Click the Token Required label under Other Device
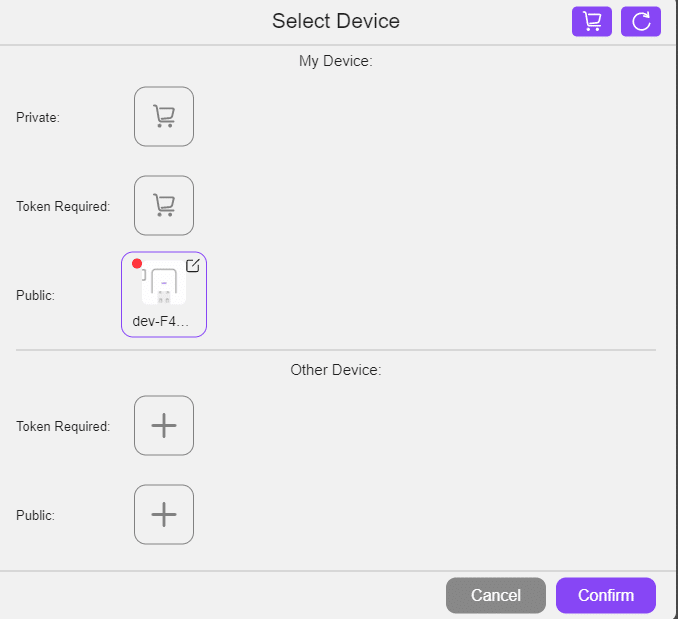The image size is (678, 619). tap(63, 427)
